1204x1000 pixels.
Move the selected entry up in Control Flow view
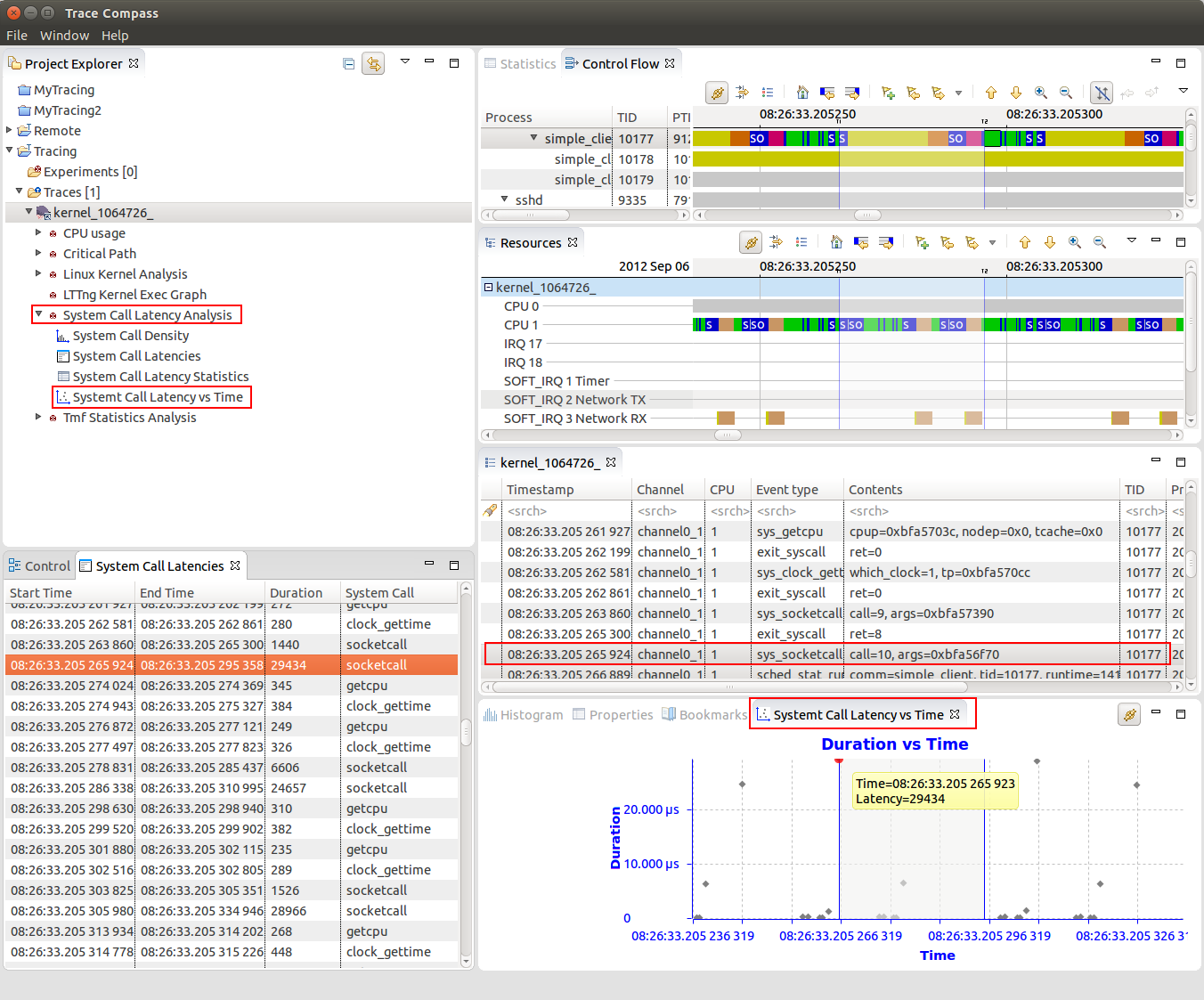990,92
